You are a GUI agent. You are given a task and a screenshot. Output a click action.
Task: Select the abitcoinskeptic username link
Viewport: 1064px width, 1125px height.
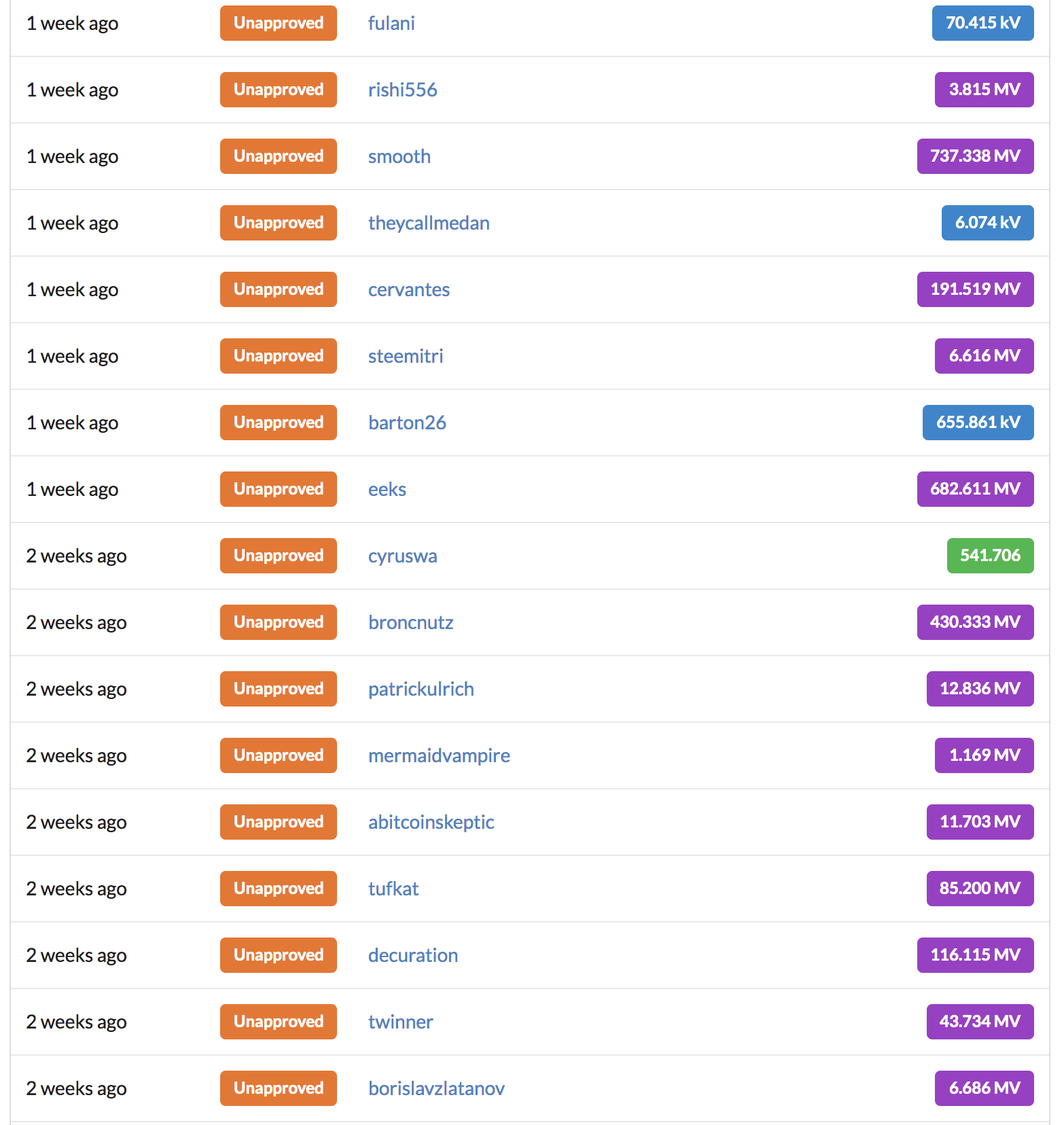pos(431,822)
